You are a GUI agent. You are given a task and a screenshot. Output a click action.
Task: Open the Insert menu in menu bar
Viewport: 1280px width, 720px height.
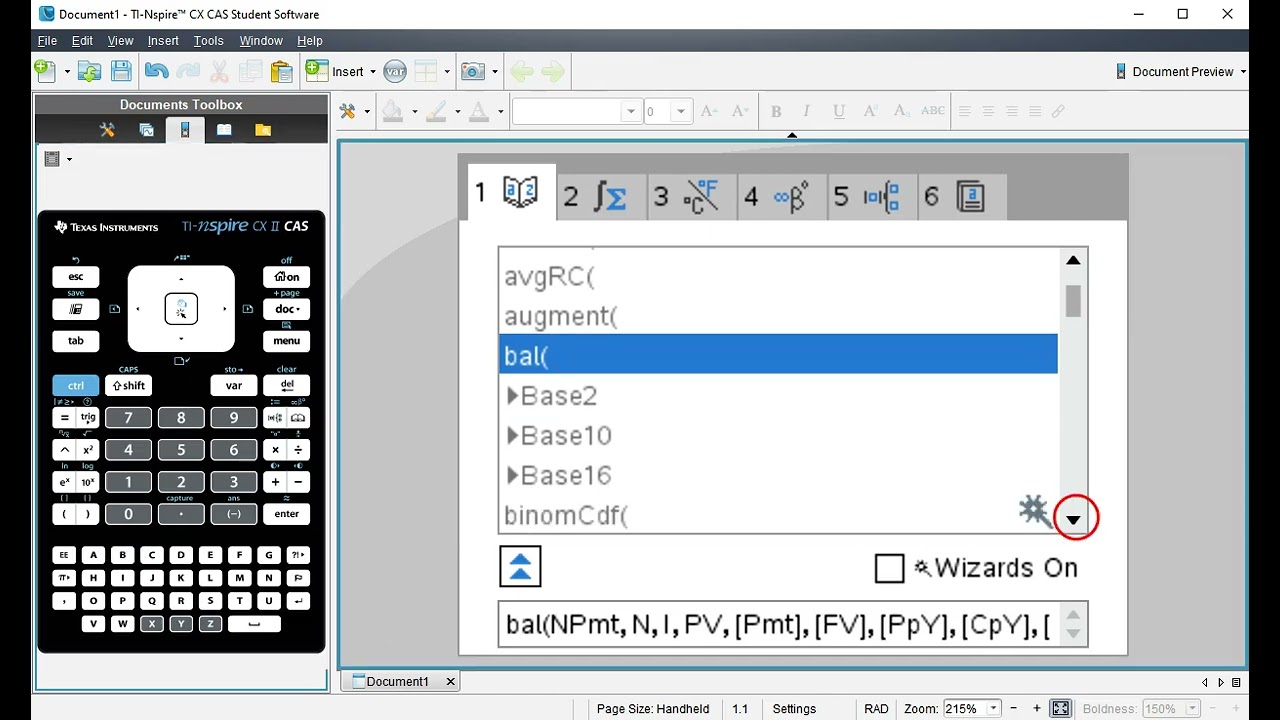point(163,41)
